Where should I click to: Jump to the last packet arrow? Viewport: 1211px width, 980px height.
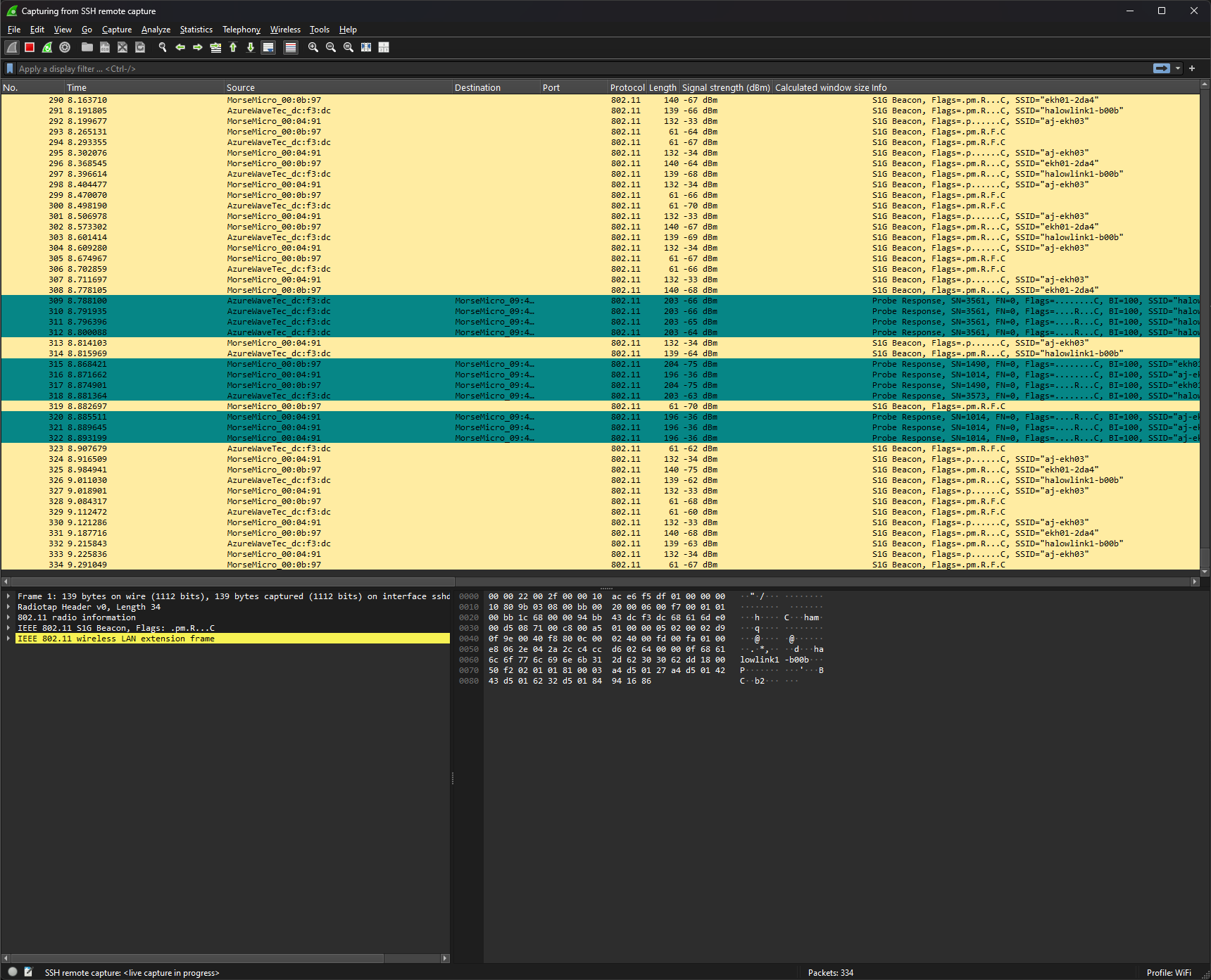coord(251,47)
